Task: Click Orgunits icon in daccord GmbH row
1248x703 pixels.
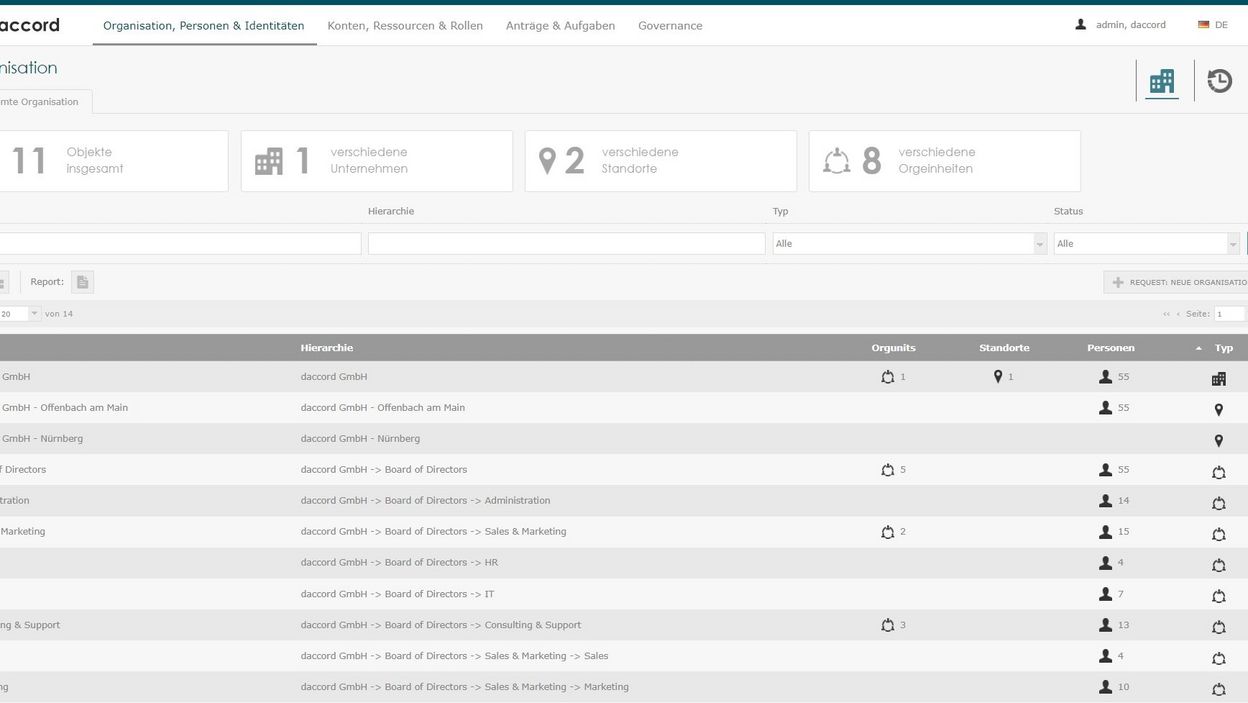Action: (887, 377)
